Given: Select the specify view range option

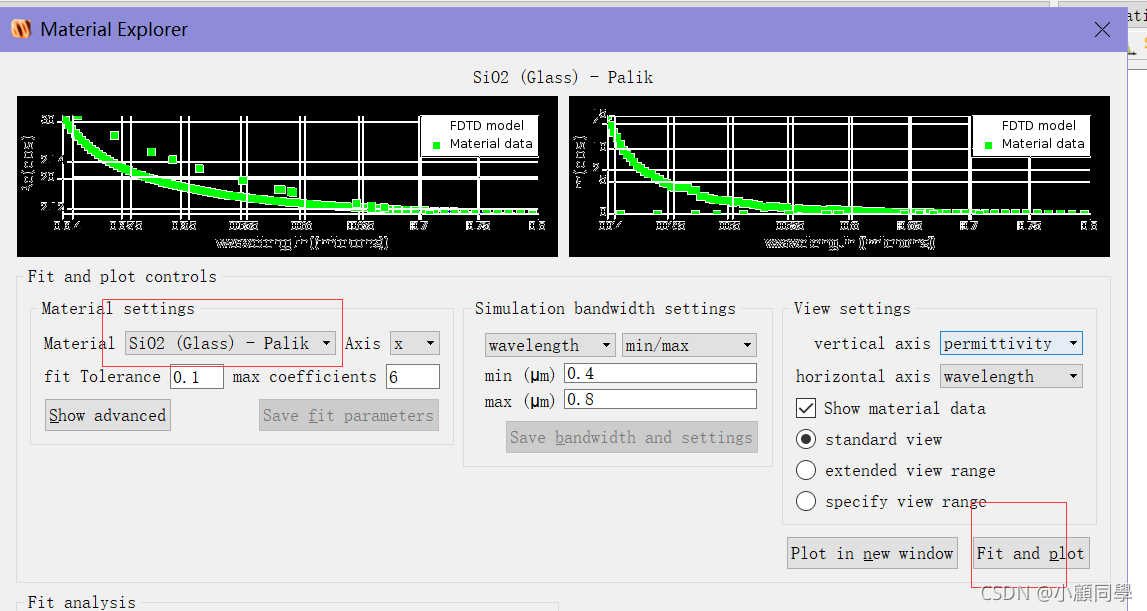Looking at the screenshot, I should pos(805,501).
